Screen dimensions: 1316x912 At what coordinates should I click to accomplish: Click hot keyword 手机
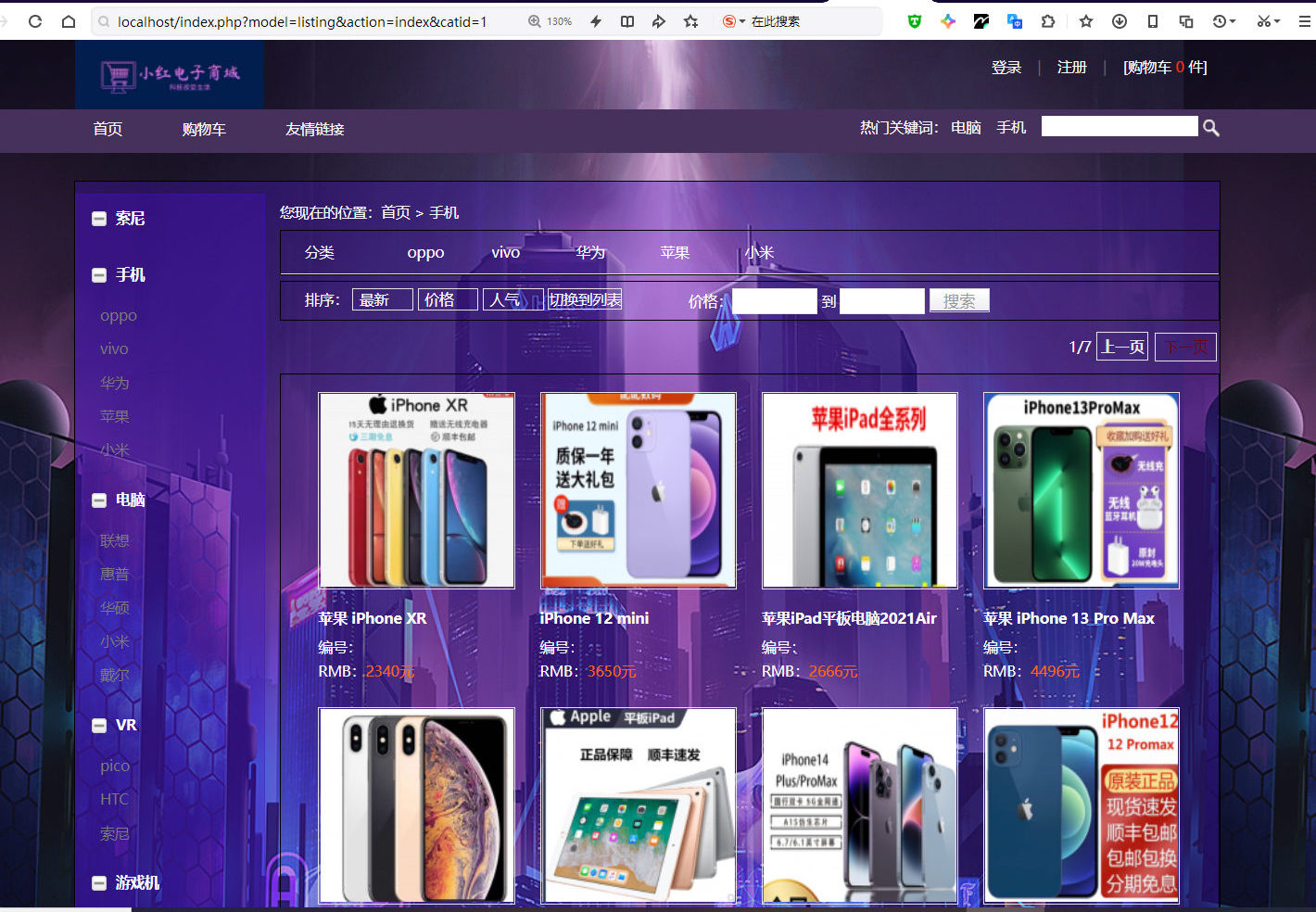pyautogui.click(x=1011, y=127)
